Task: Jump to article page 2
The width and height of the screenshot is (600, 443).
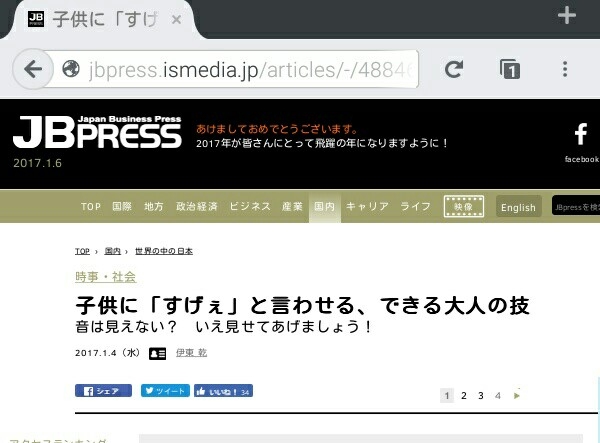Action: point(464,396)
